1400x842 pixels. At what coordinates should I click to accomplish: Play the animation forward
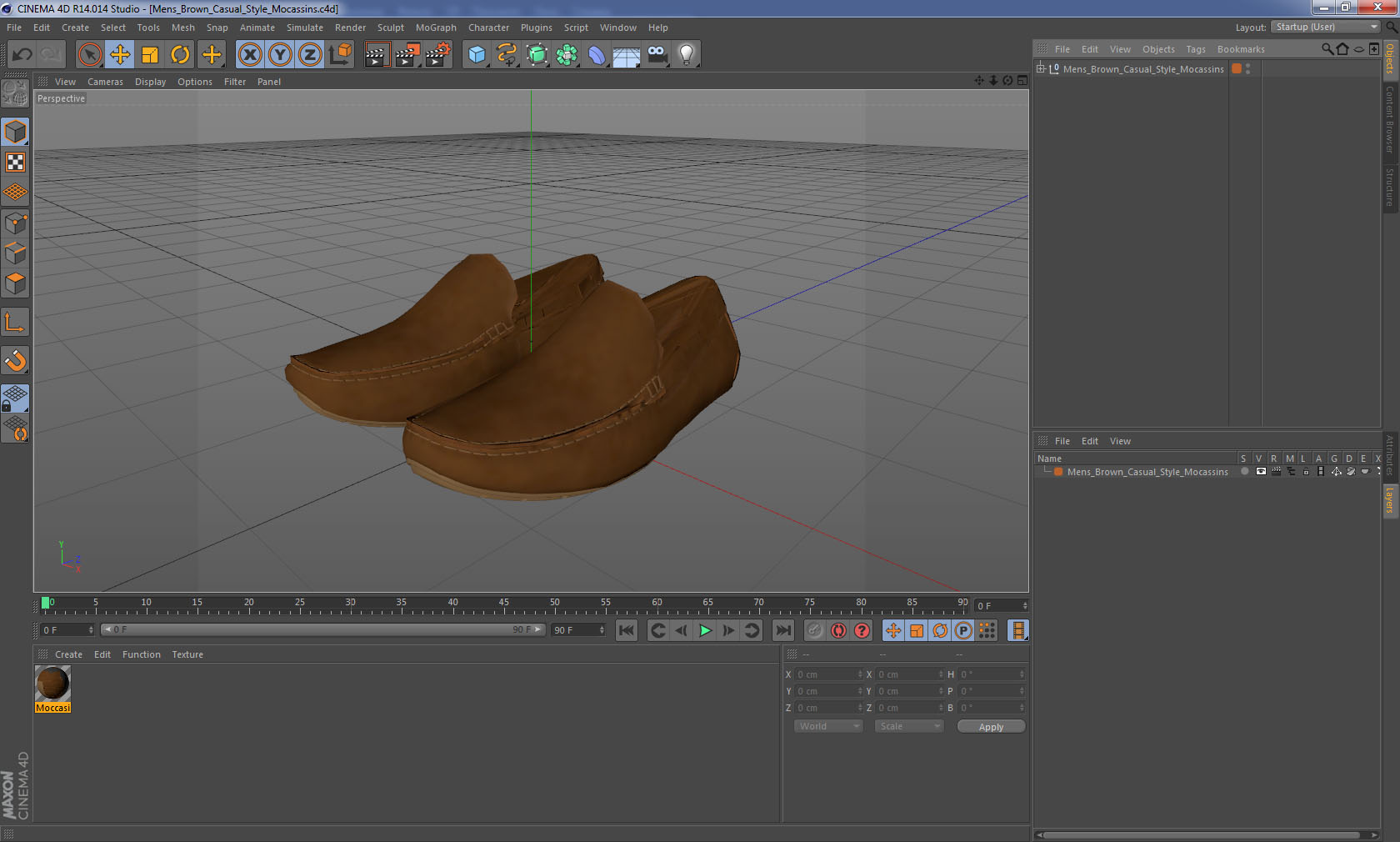[x=705, y=630]
